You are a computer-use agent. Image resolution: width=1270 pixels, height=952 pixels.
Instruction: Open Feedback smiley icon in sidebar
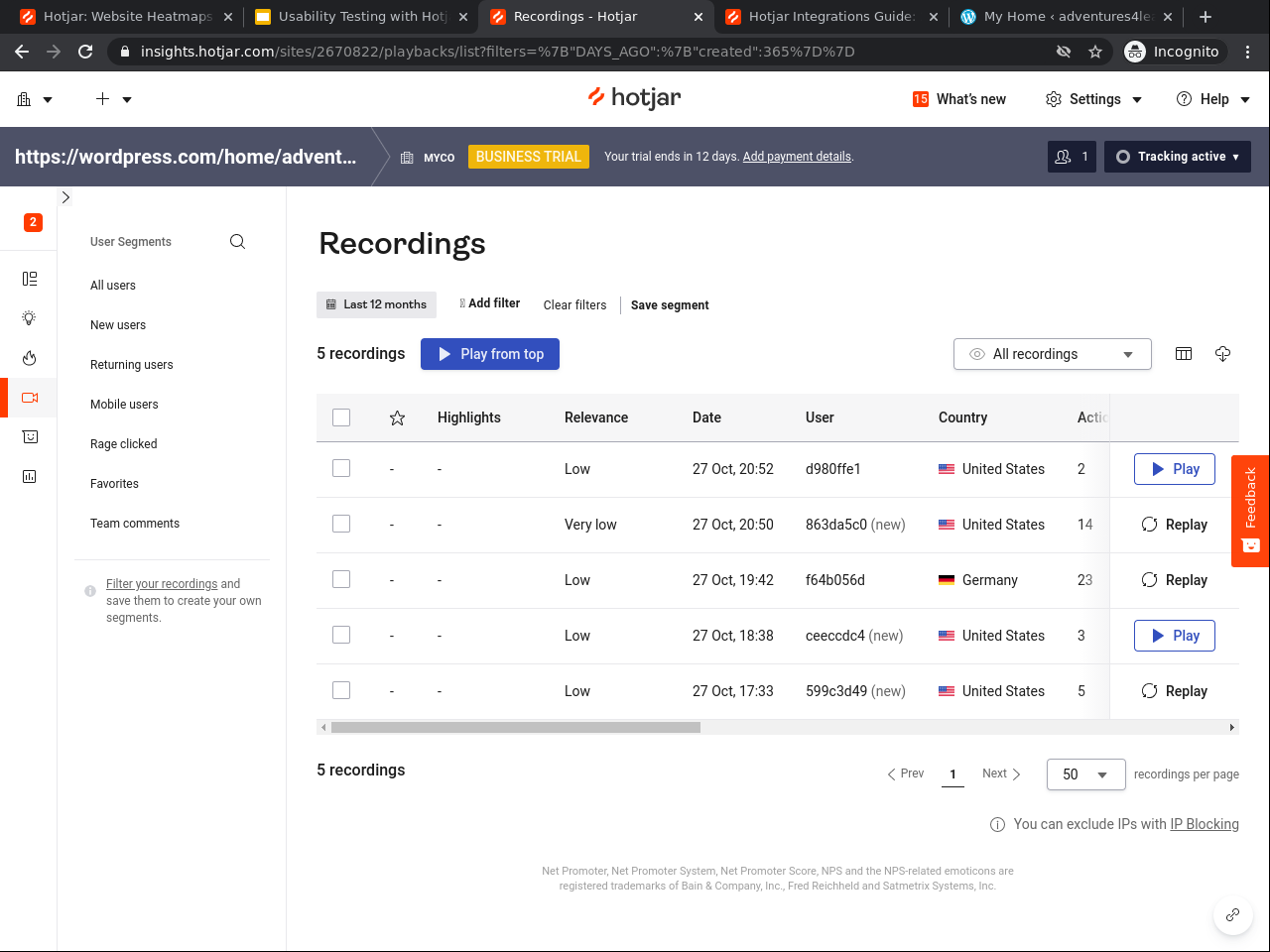point(30,437)
